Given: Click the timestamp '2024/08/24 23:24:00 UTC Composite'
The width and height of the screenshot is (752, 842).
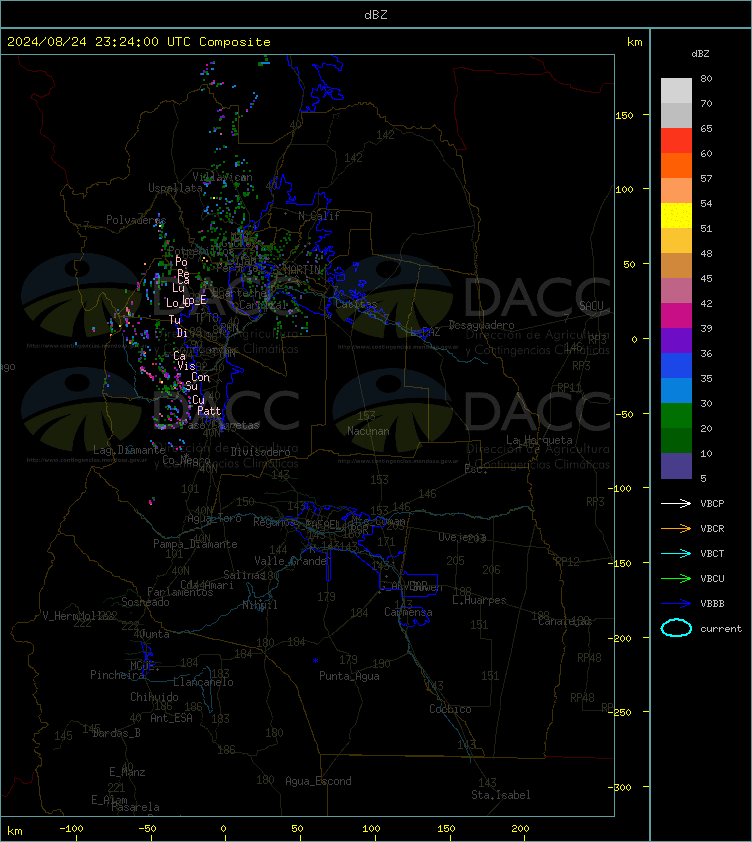Looking at the screenshot, I should pyautogui.click(x=139, y=42).
